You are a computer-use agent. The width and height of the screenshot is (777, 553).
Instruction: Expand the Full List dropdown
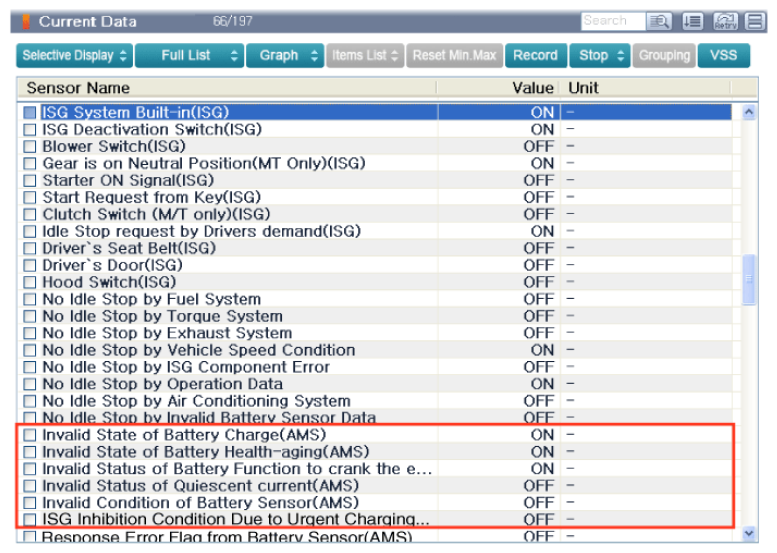pos(189,55)
